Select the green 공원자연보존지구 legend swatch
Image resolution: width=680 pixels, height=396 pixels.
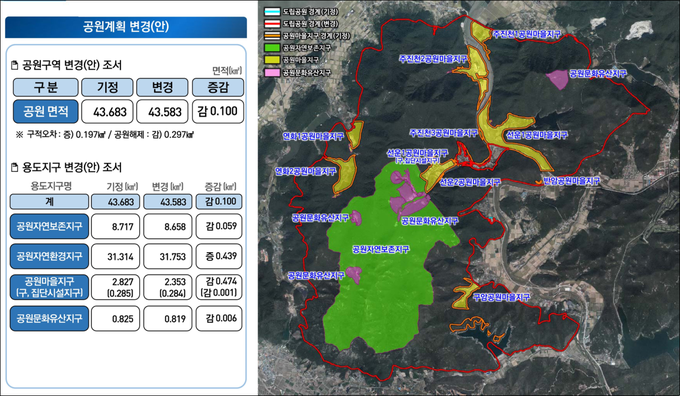point(272,48)
